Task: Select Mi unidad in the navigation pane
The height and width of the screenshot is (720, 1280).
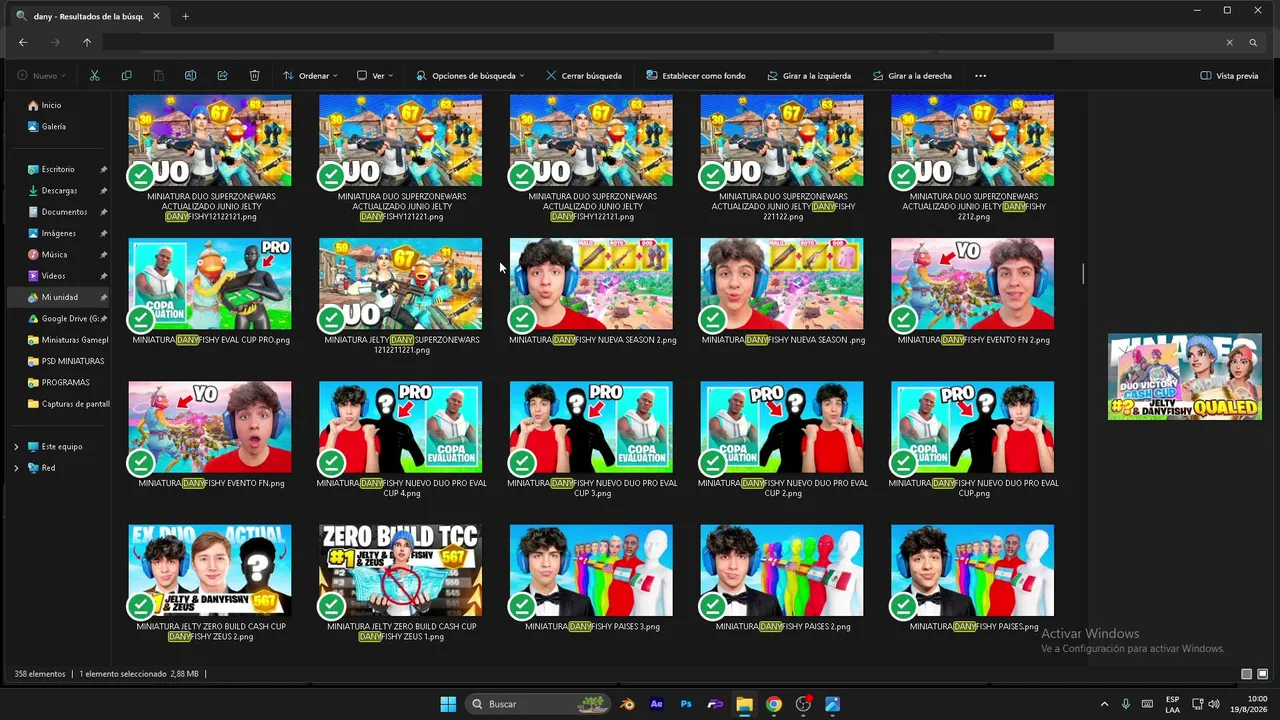Action: coord(59,298)
